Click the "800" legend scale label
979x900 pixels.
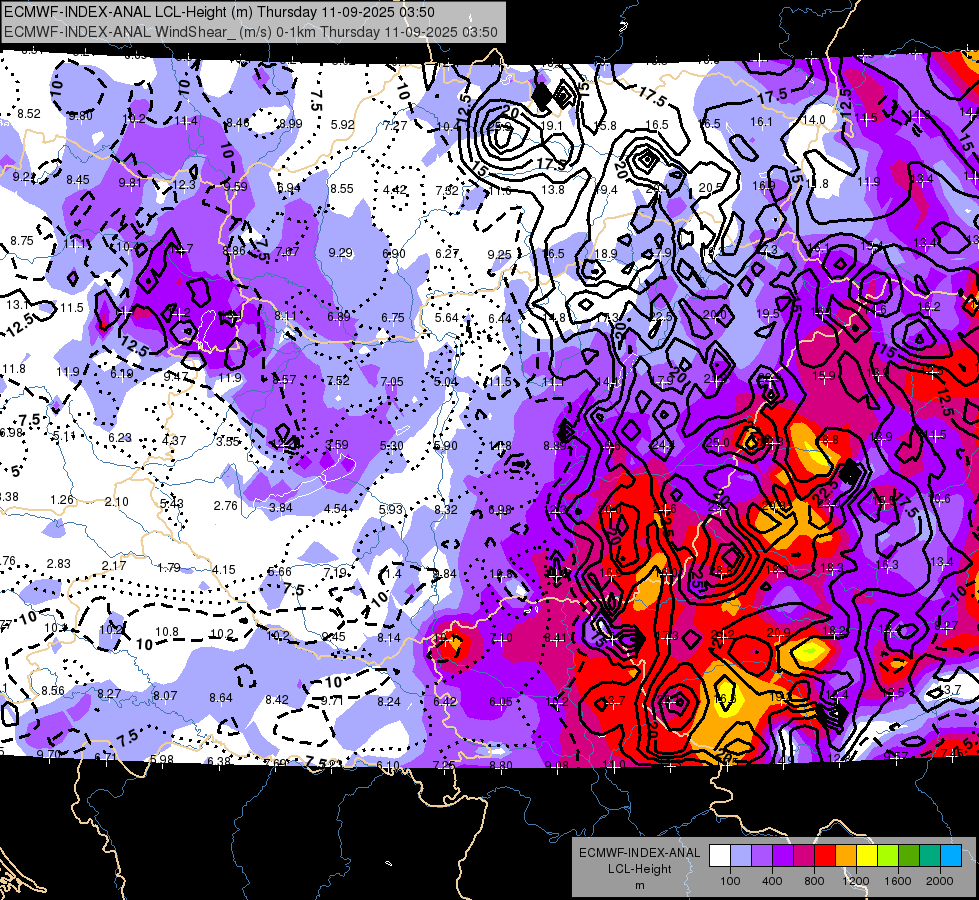click(814, 881)
